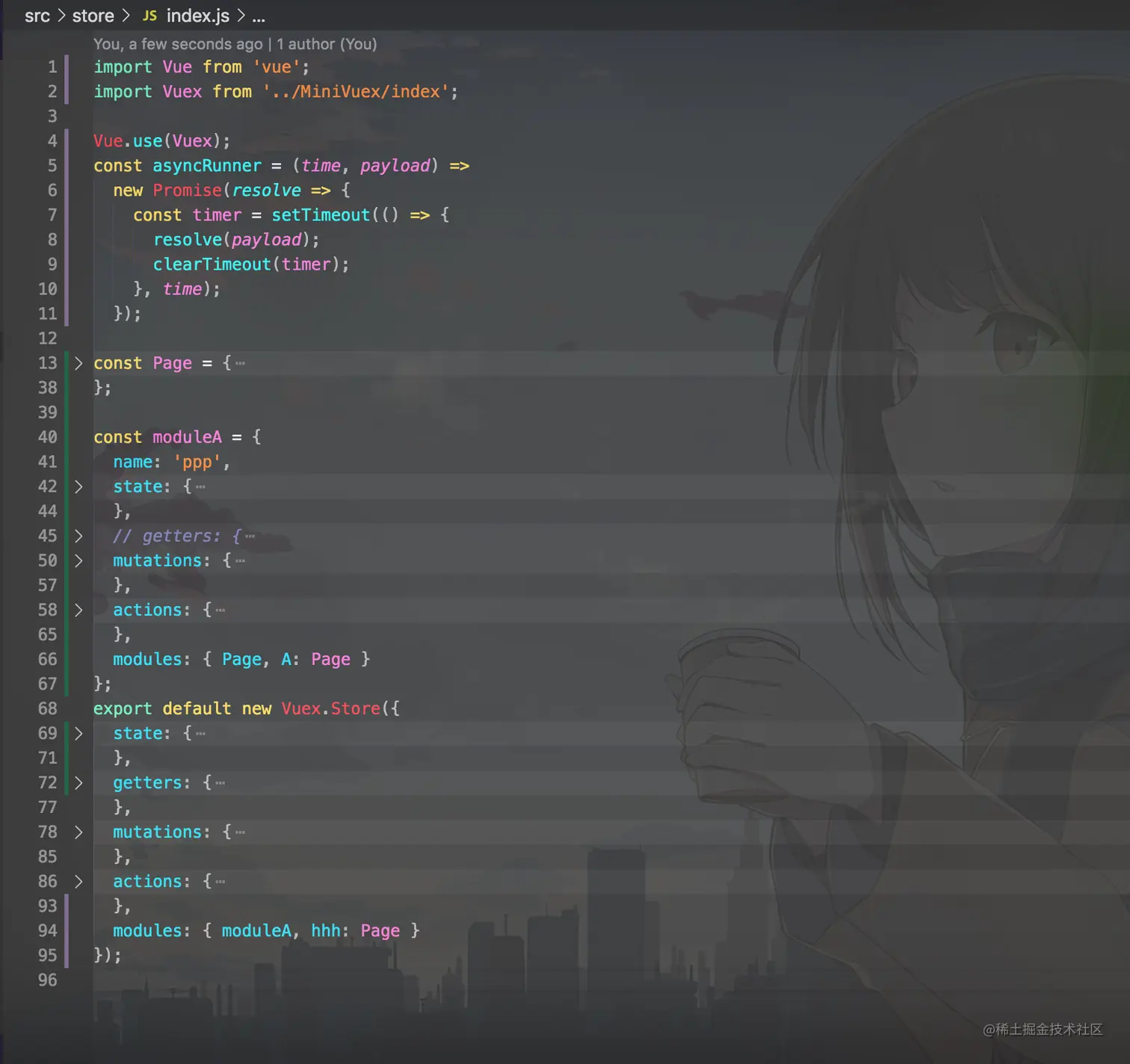
Task: Open 'index.js' breadcrumb segment
Action: click(x=198, y=16)
